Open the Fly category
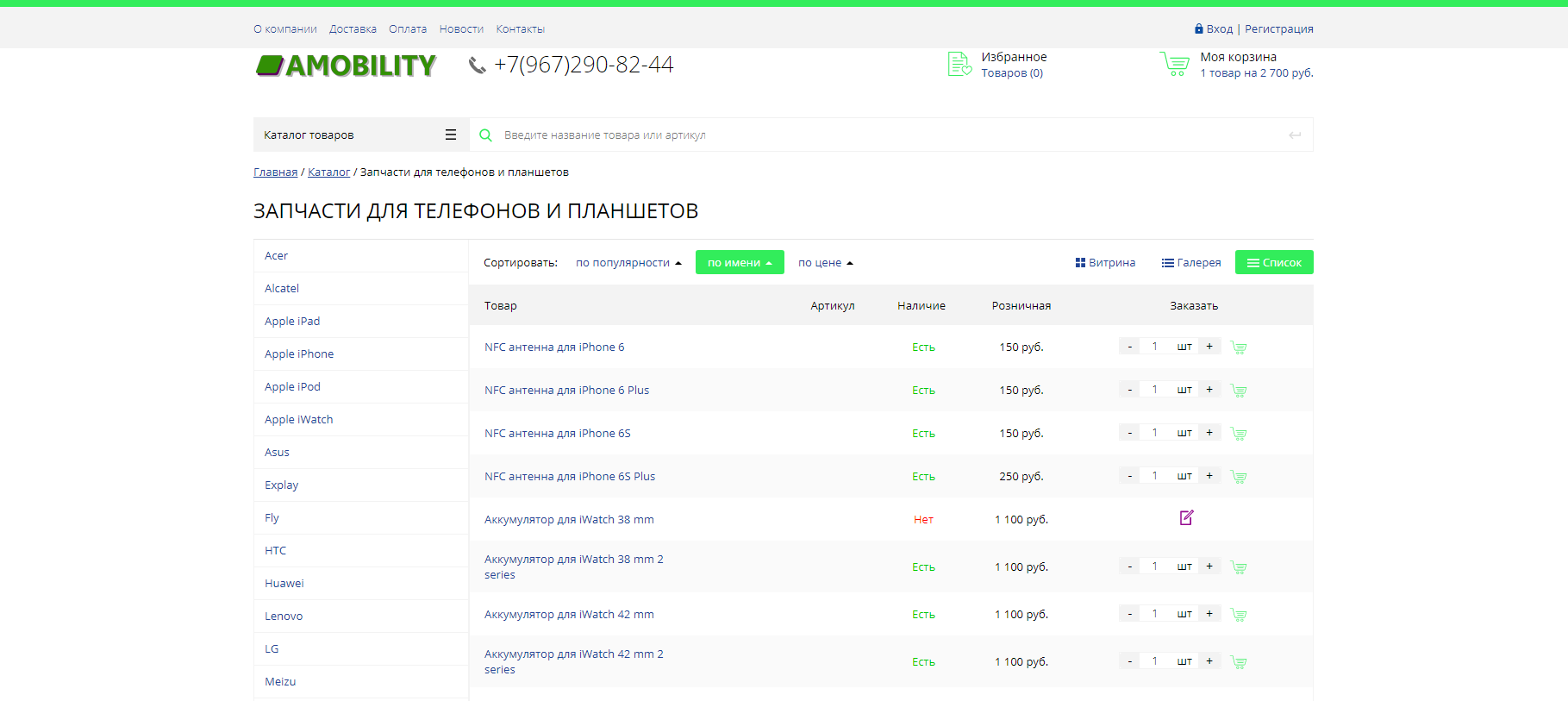The image size is (1568, 701). click(x=361, y=518)
